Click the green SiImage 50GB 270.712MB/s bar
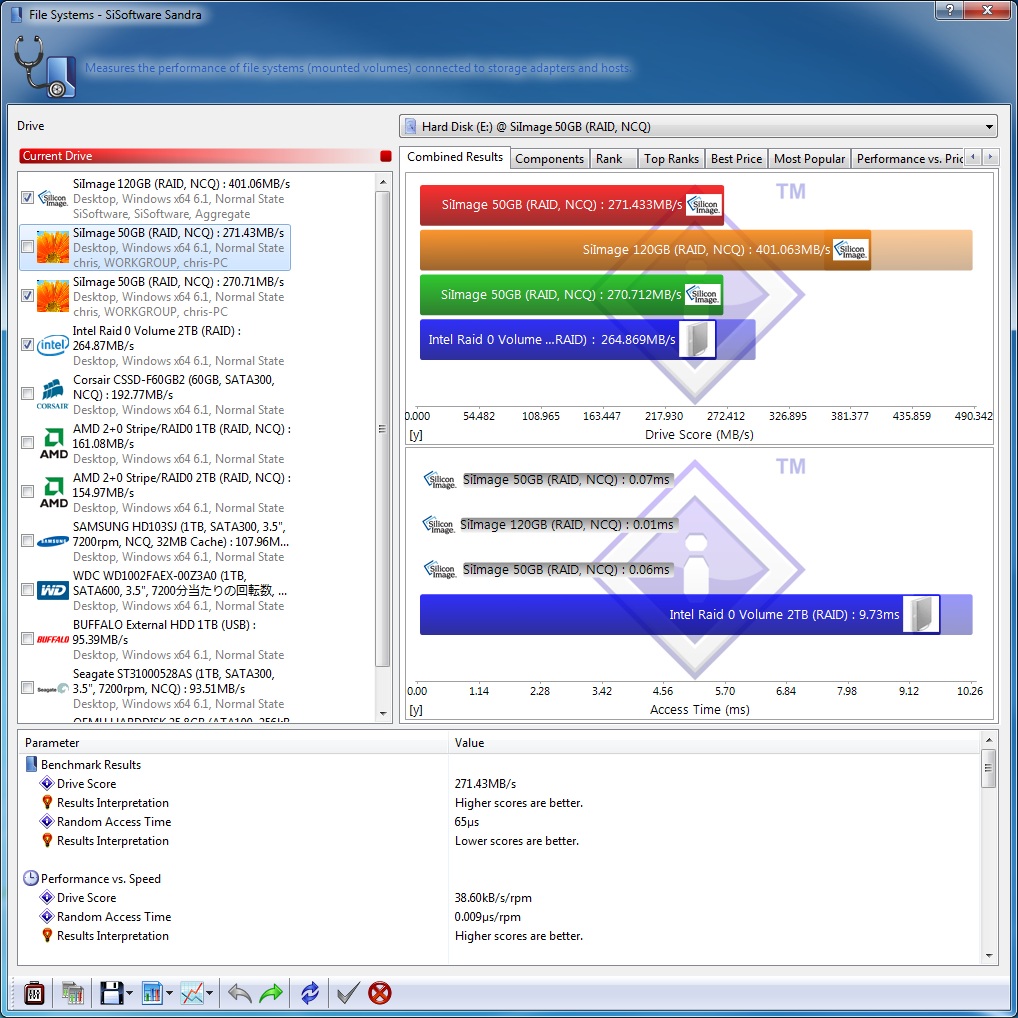 coord(571,295)
